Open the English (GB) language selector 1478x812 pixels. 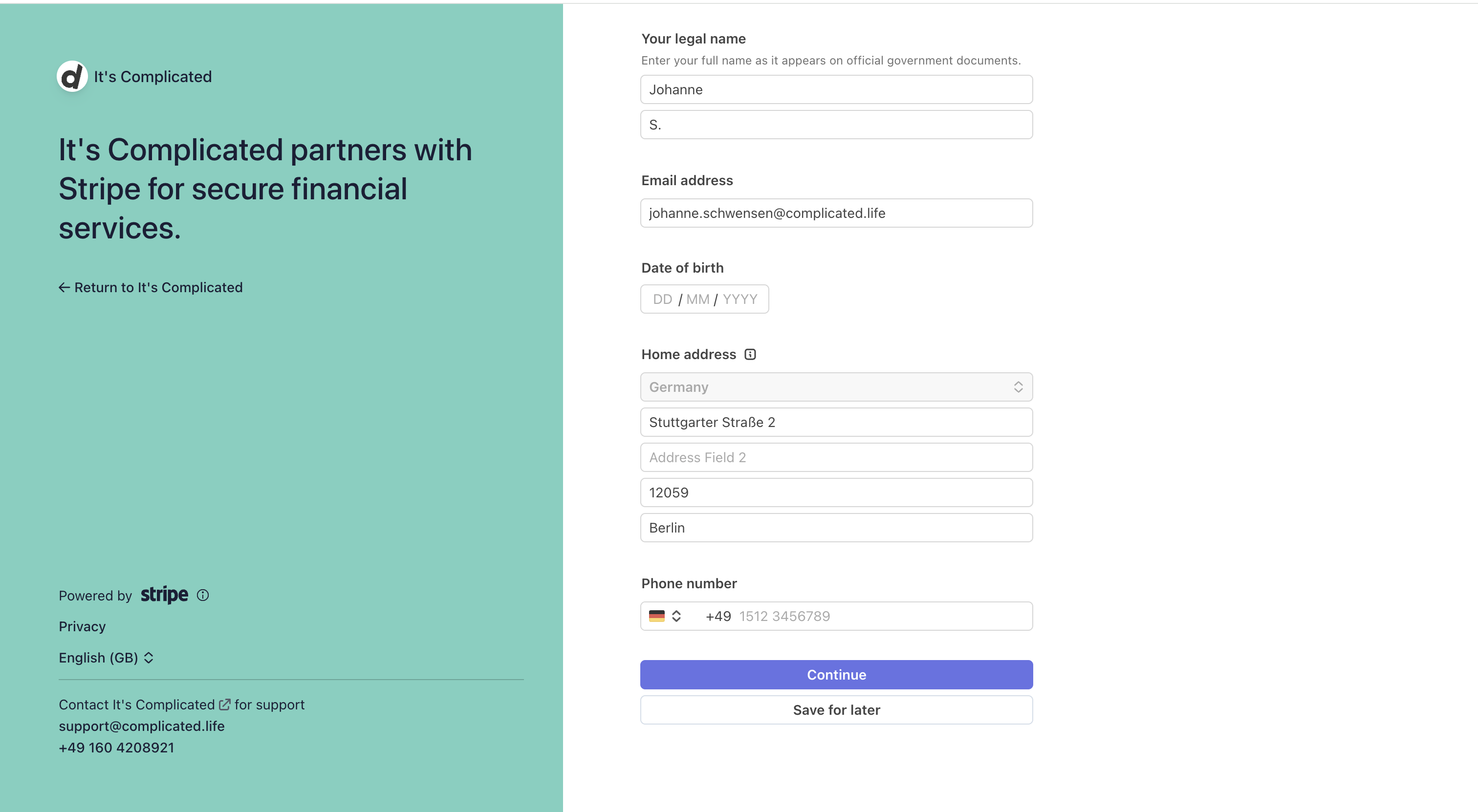[106, 658]
